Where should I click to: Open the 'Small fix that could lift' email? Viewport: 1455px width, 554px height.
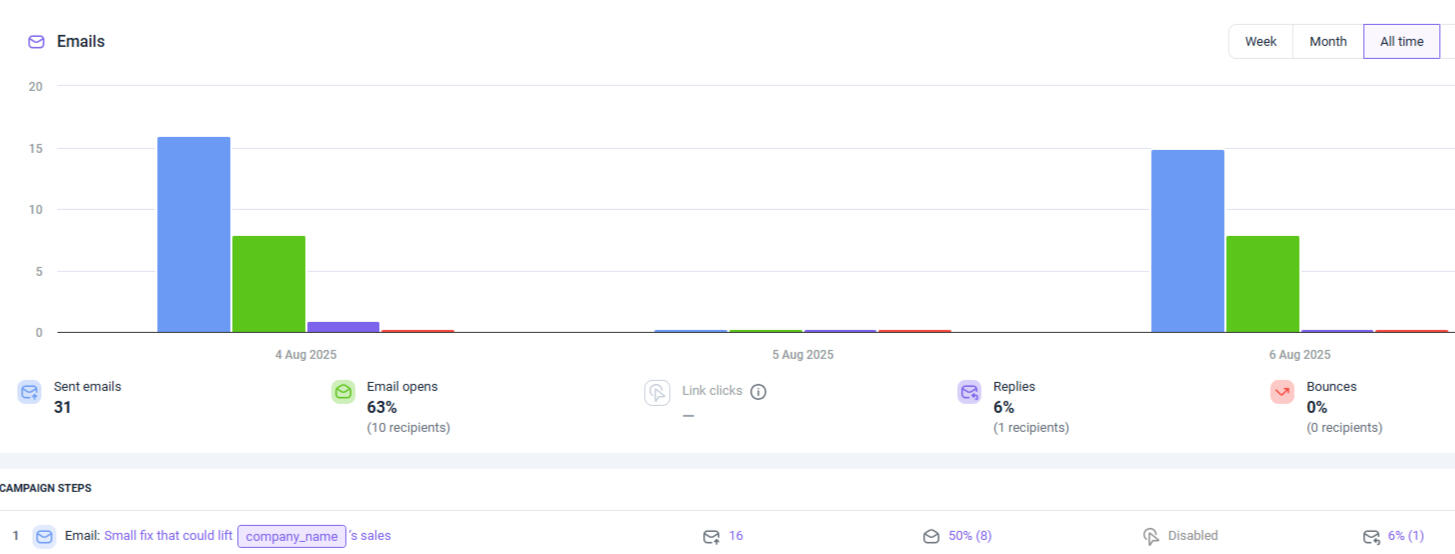pos(168,536)
